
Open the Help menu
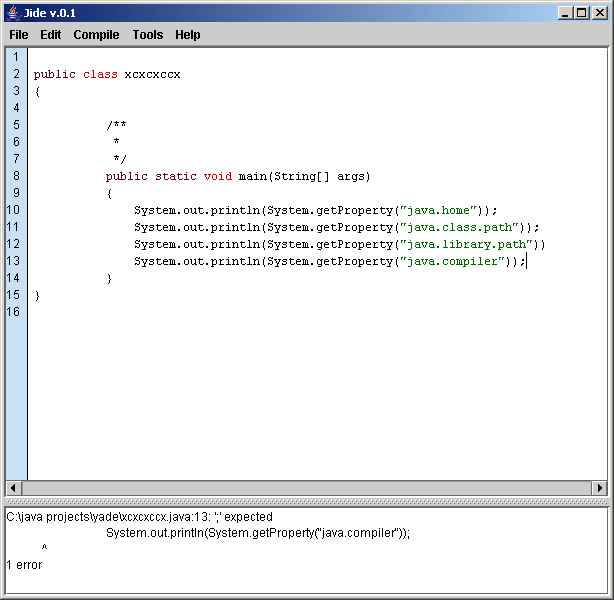[x=188, y=35]
